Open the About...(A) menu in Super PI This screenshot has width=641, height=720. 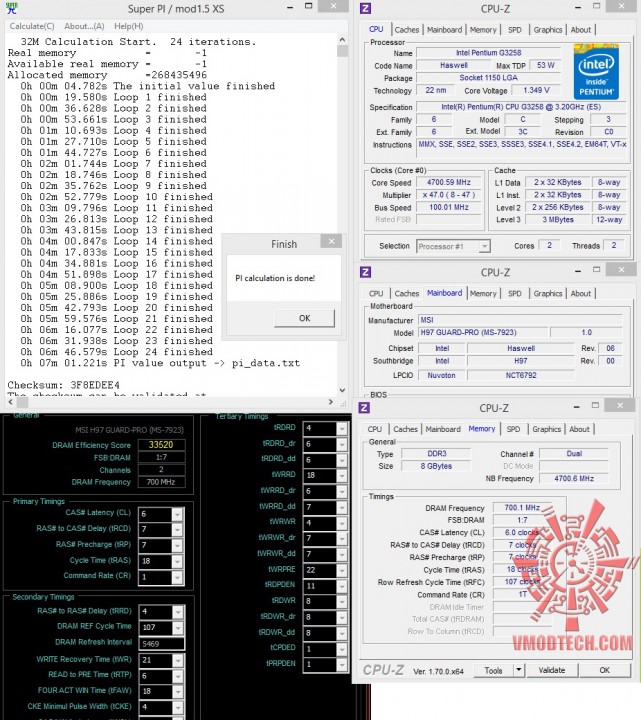(x=84, y=26)
